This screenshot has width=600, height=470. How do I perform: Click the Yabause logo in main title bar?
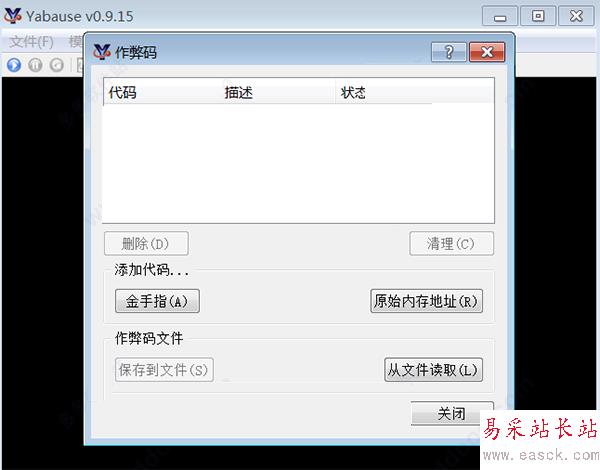coord(13,16)
